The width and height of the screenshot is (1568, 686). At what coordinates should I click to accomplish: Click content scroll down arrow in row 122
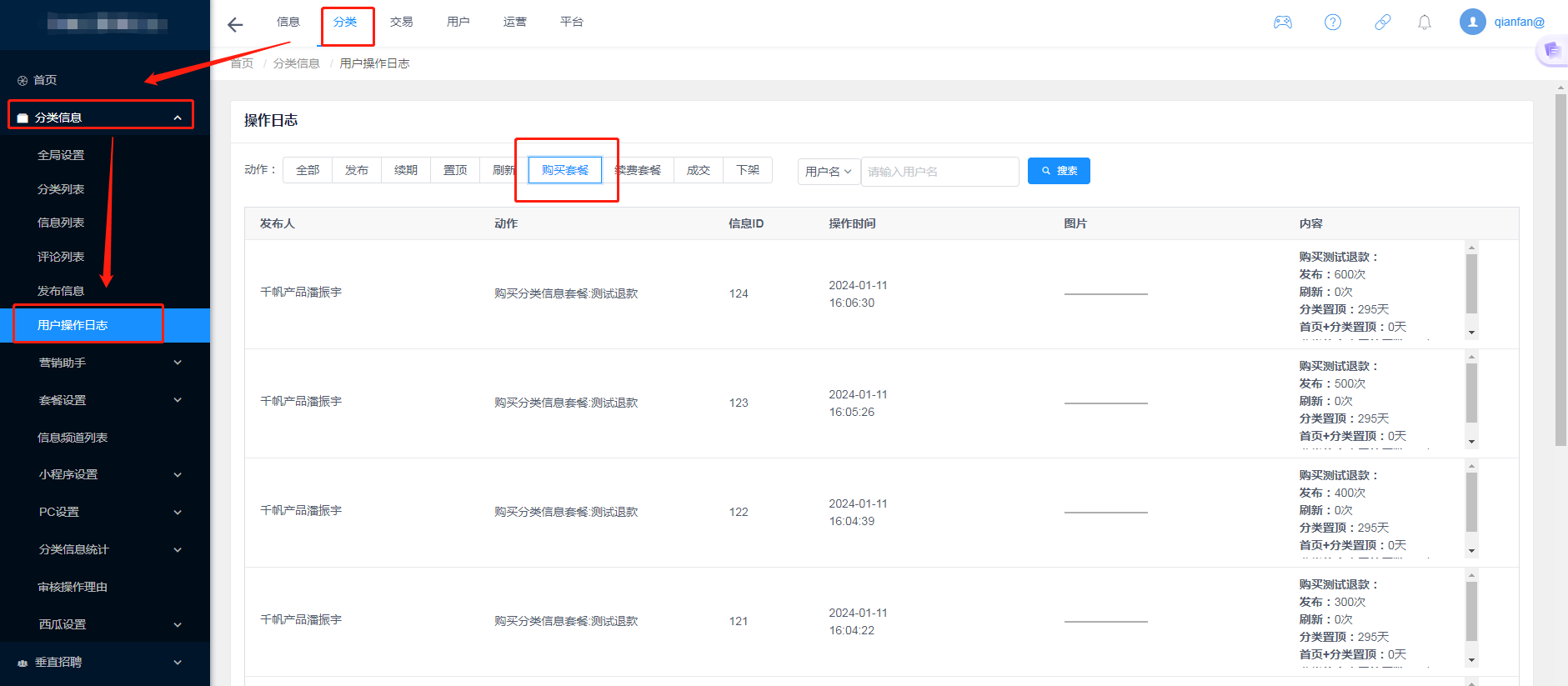point(1471,551)
